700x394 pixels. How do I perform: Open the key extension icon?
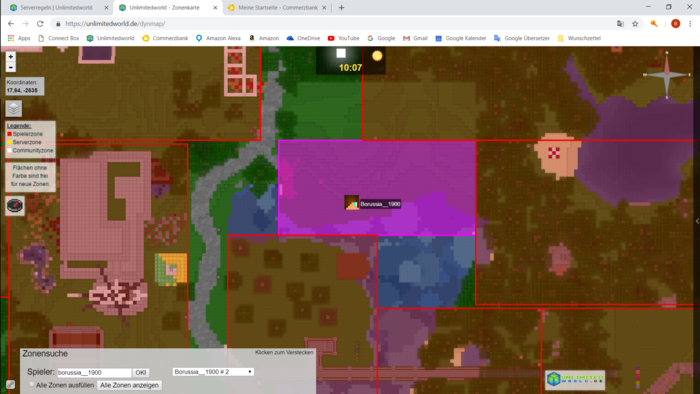point(654,24)
